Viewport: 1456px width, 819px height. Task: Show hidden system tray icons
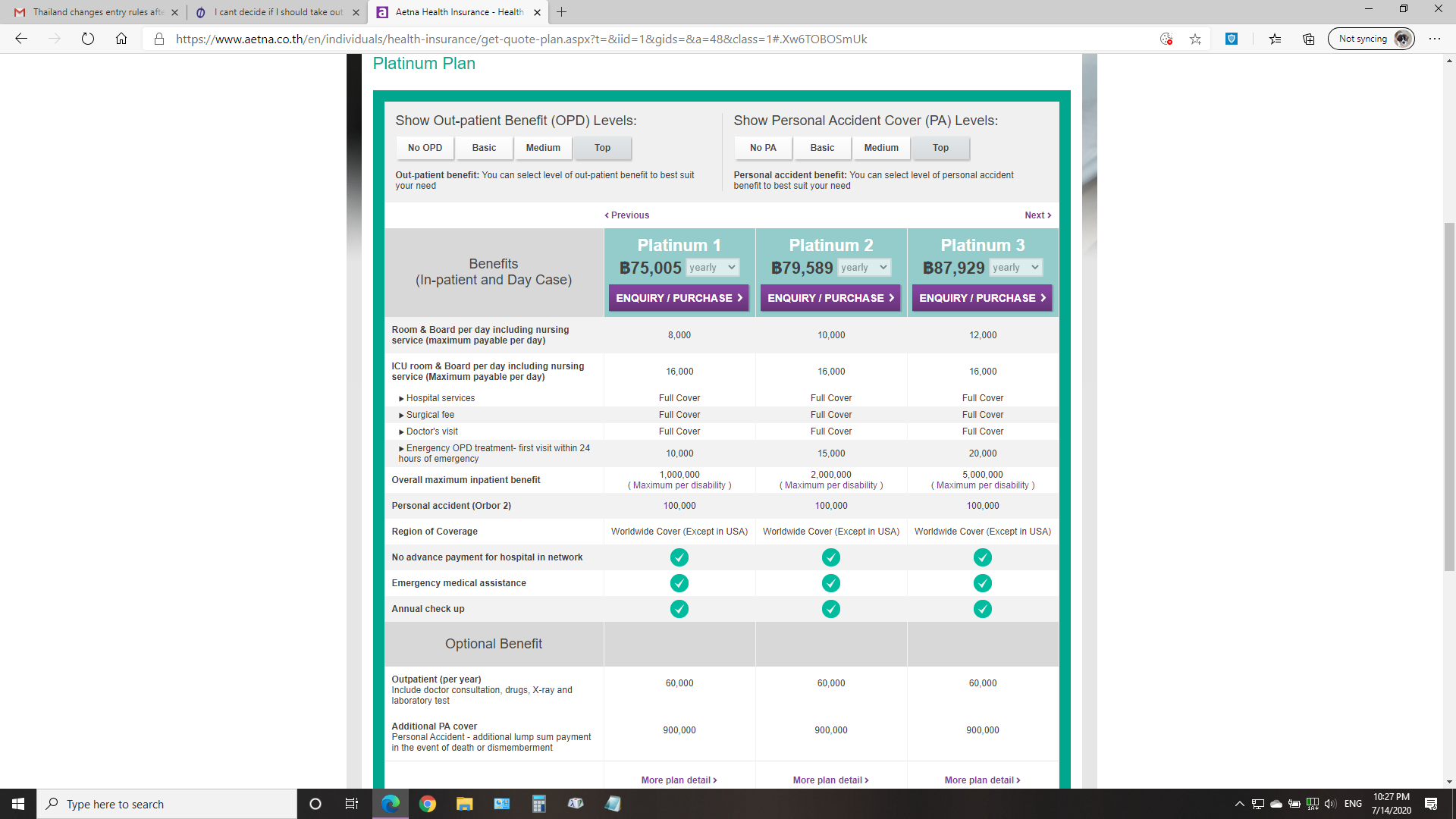tap(1239, 804)
